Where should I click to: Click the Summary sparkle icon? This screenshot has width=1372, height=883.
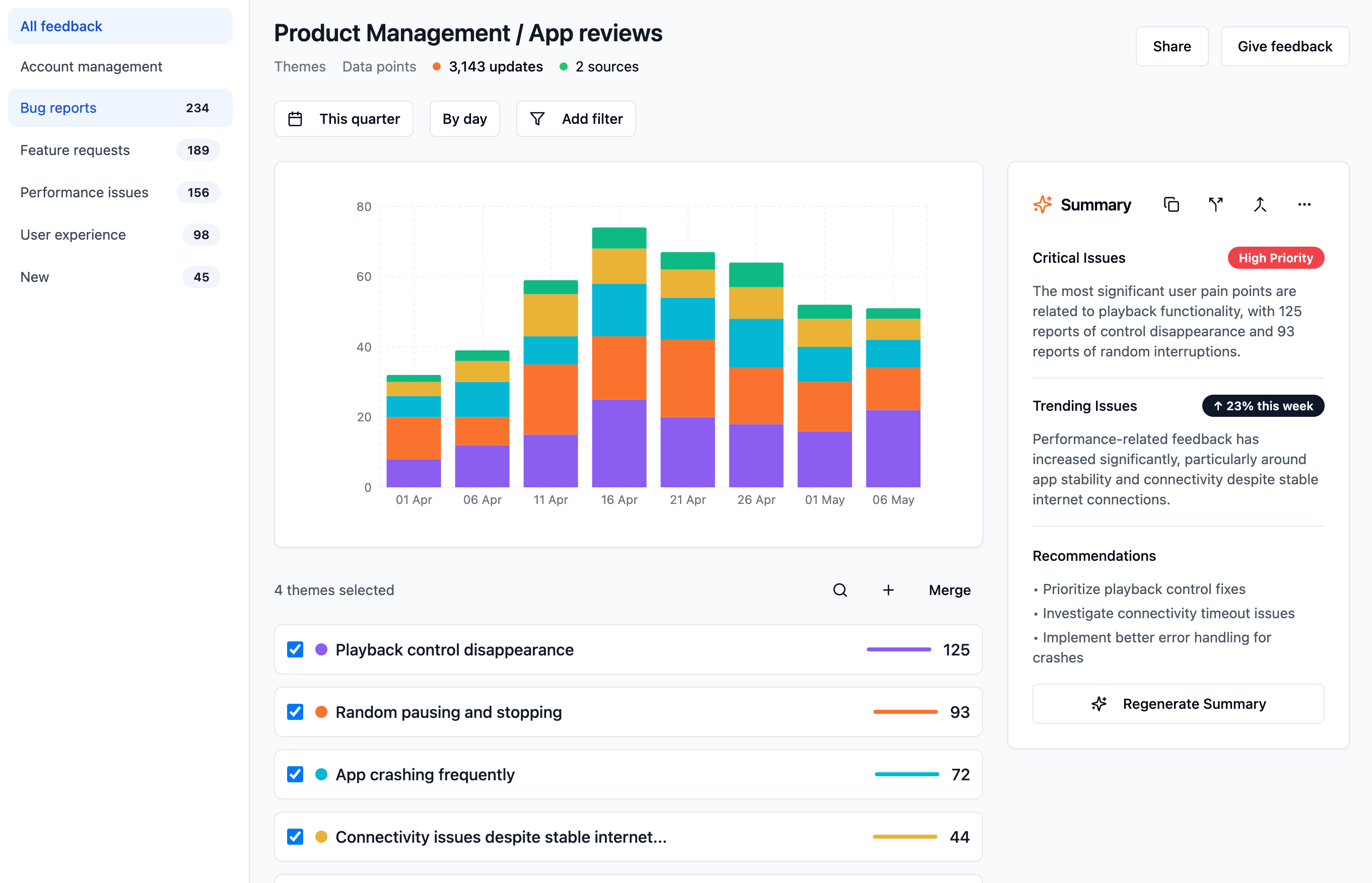coord(1042,204)
